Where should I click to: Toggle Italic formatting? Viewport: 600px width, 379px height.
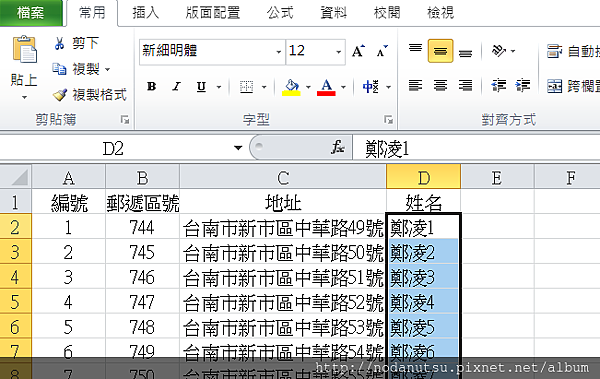pyautogui.click(x=176, y=87)
